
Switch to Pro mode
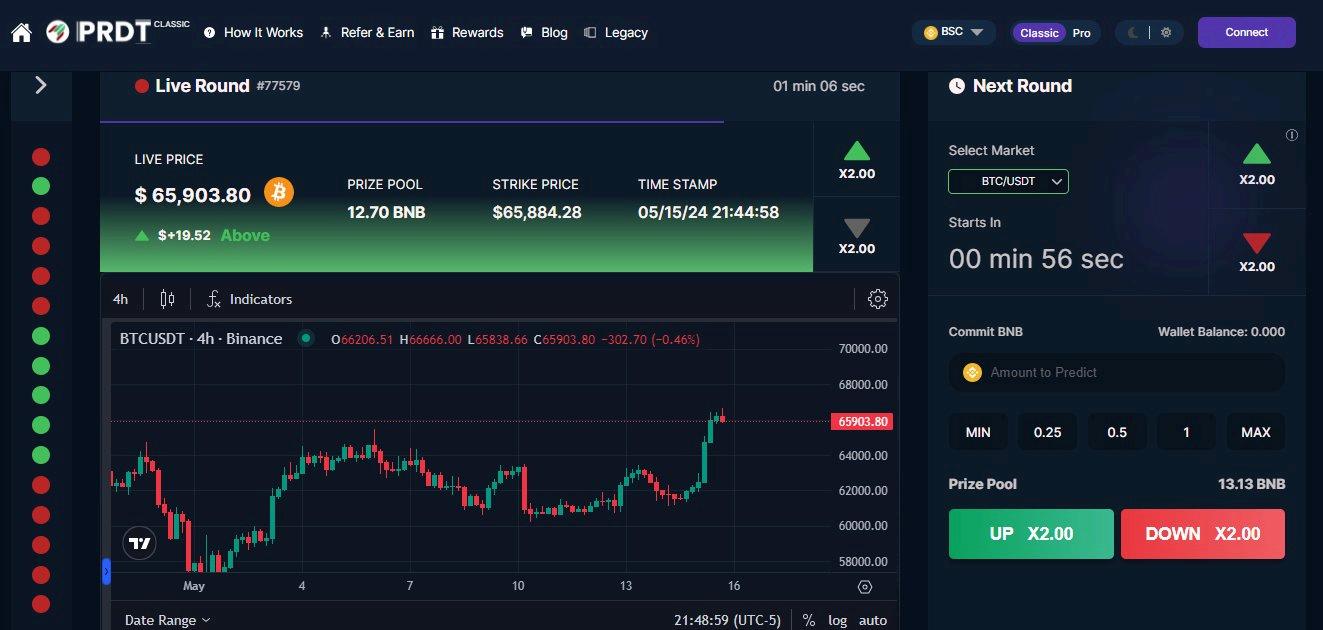1082,33
